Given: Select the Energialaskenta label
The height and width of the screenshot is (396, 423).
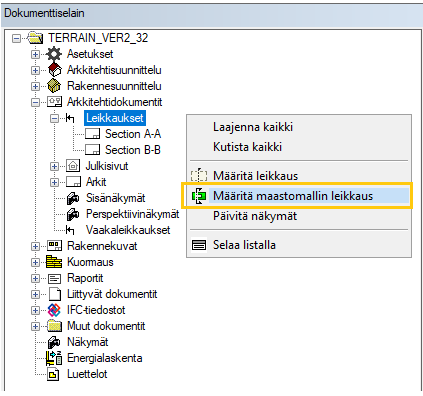Looking at the screenshot, I should [x=105, y=358].
